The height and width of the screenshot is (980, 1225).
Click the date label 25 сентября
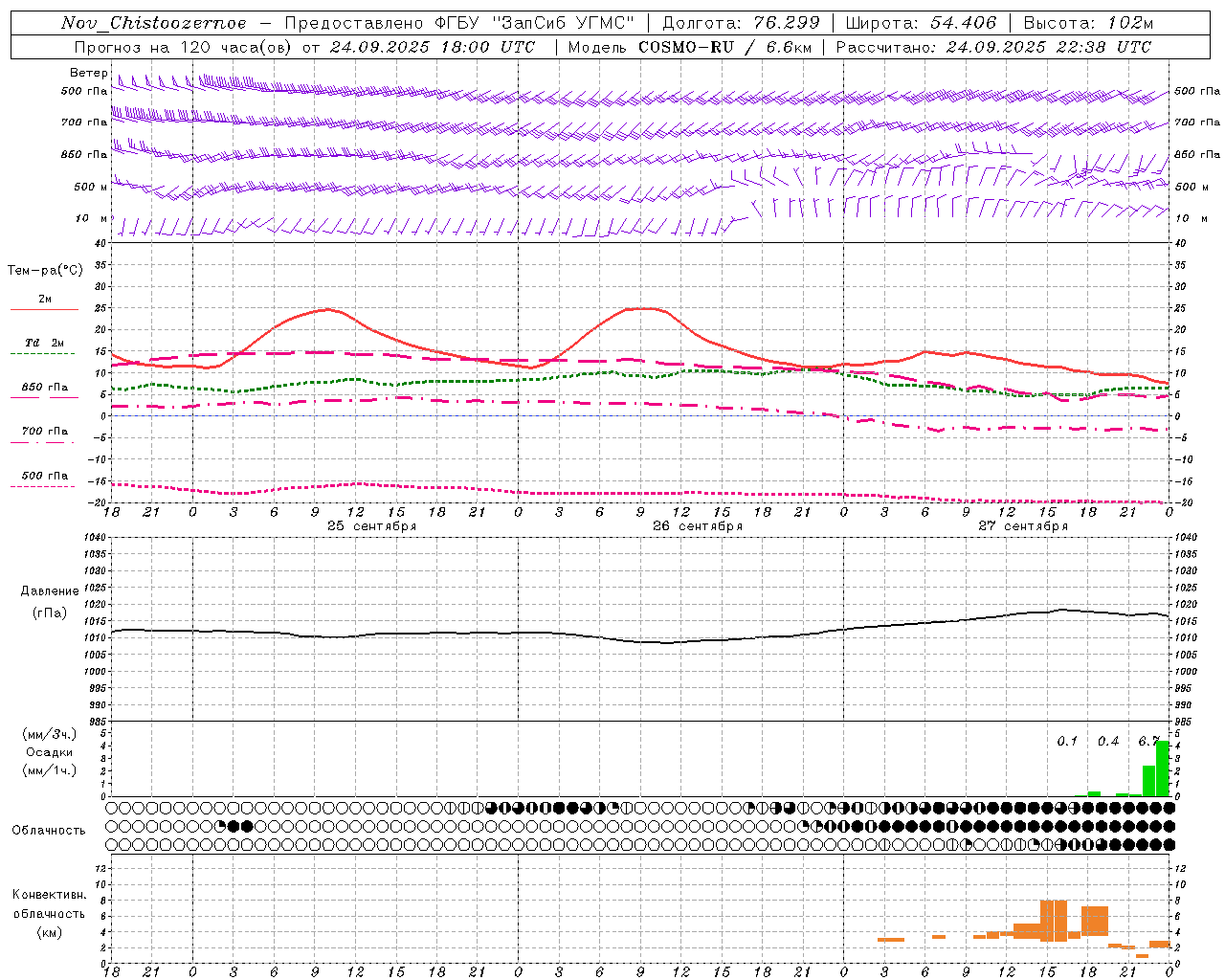click(371, 526)
